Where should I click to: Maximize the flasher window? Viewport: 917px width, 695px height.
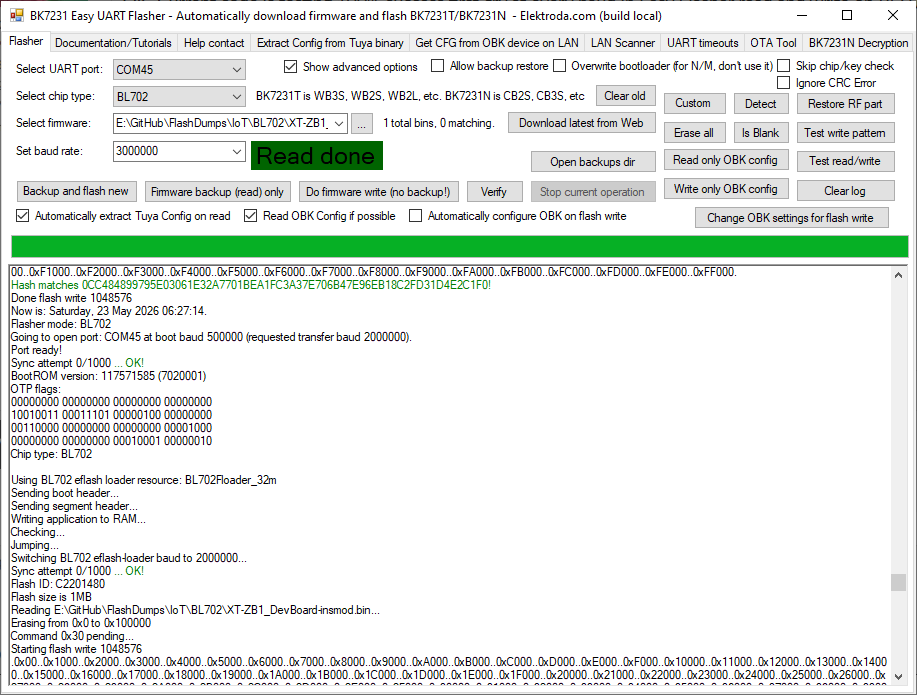pos(847,16)
